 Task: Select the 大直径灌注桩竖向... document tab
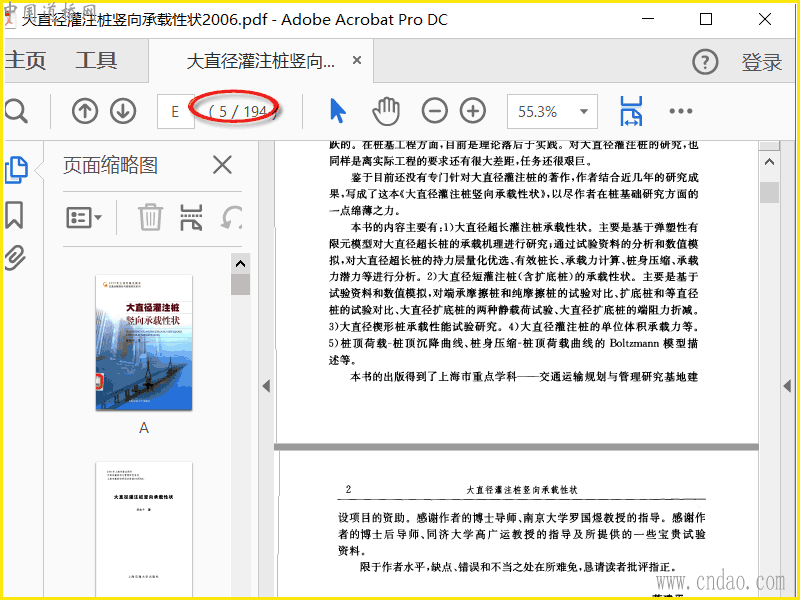[x=261, y=62]
